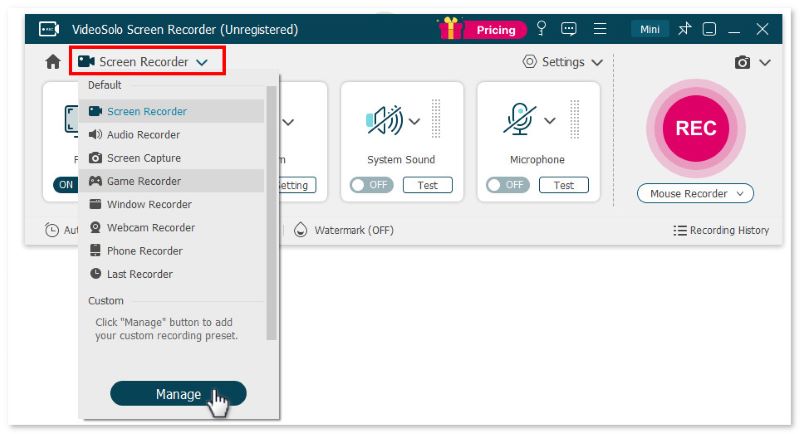Select Webcam Recorder in the list
800x434 pixels.
[171, 227]
